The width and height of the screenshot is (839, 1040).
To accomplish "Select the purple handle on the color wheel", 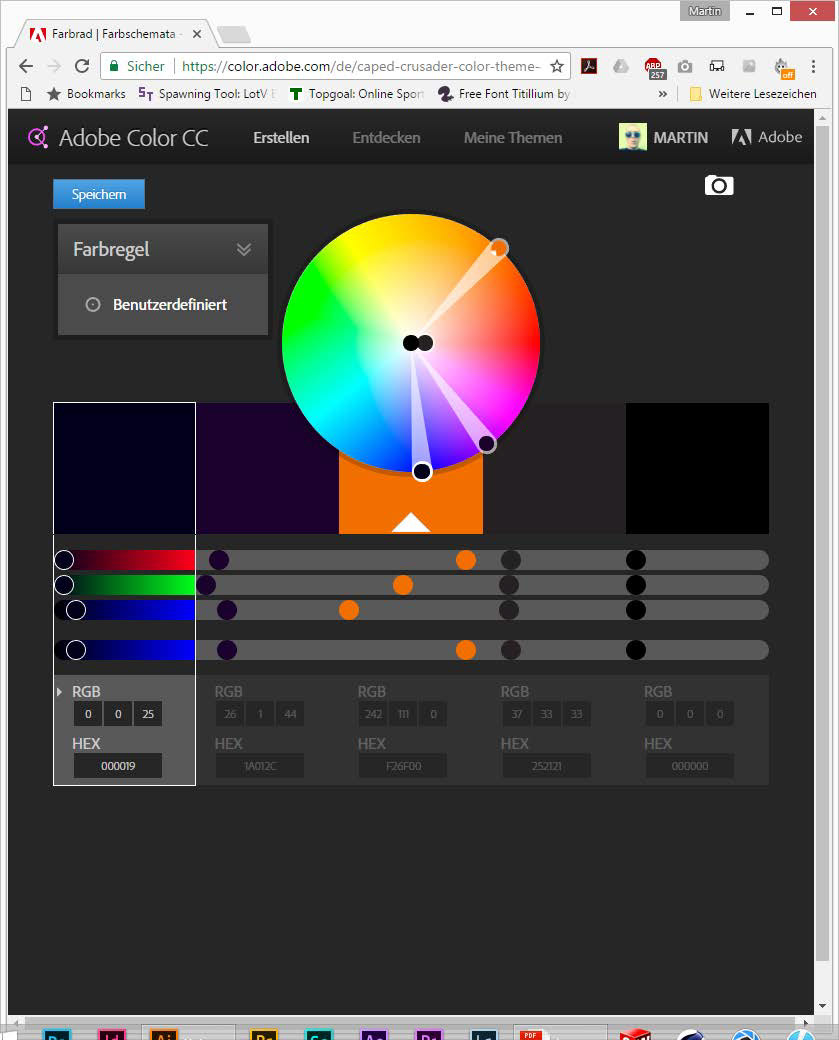I will [486, 444].
